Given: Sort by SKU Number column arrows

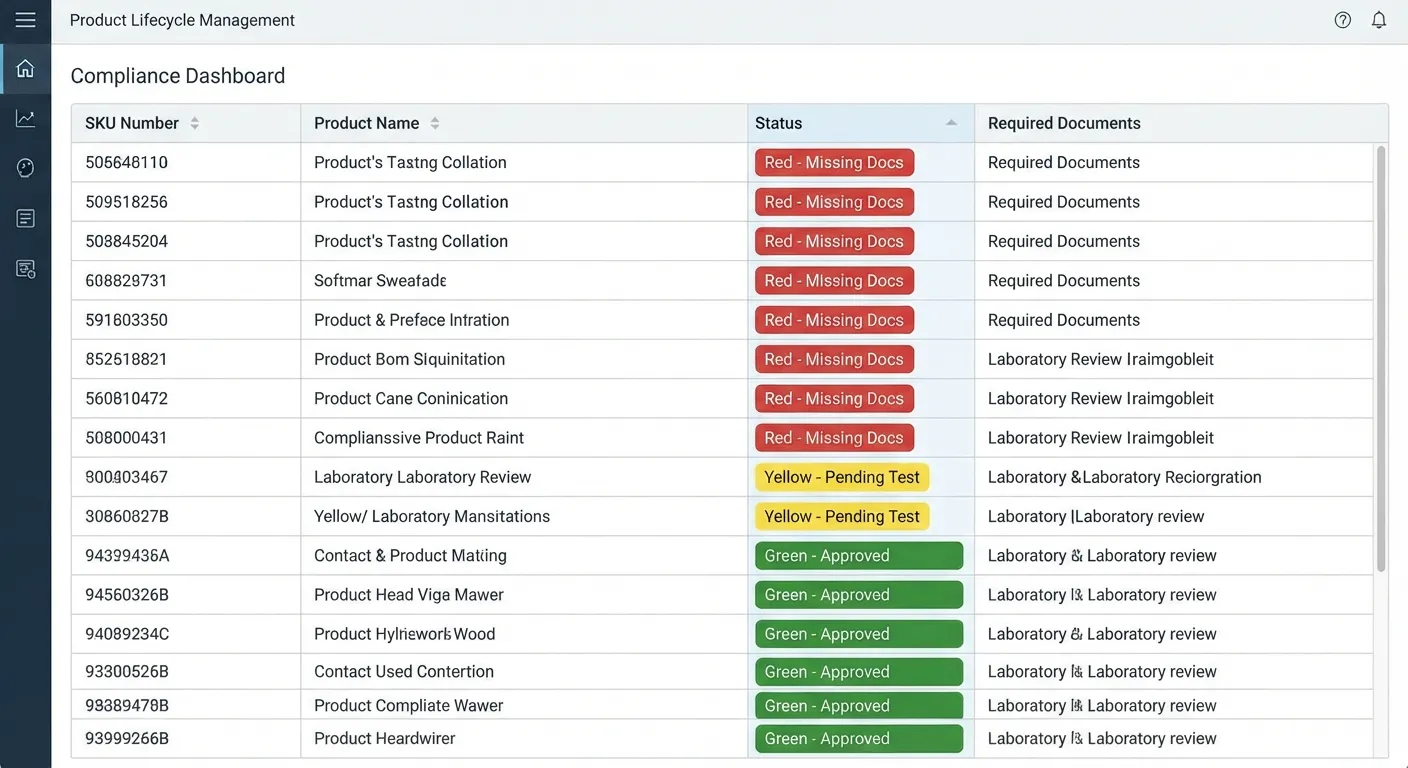Looking at the screenshot, I should pos(194,123).
